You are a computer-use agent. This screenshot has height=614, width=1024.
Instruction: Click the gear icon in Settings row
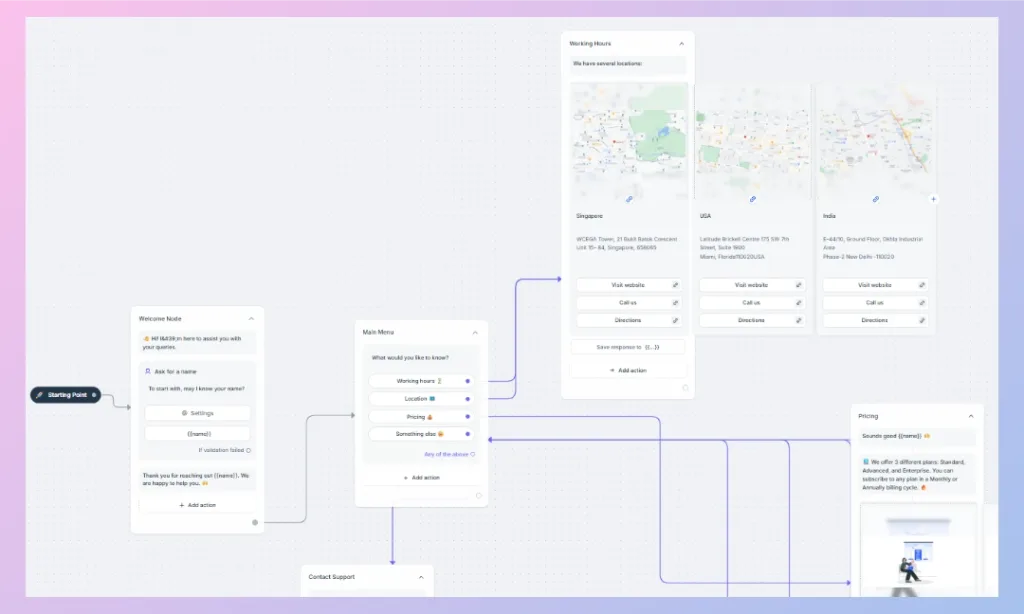click(184, 413)
